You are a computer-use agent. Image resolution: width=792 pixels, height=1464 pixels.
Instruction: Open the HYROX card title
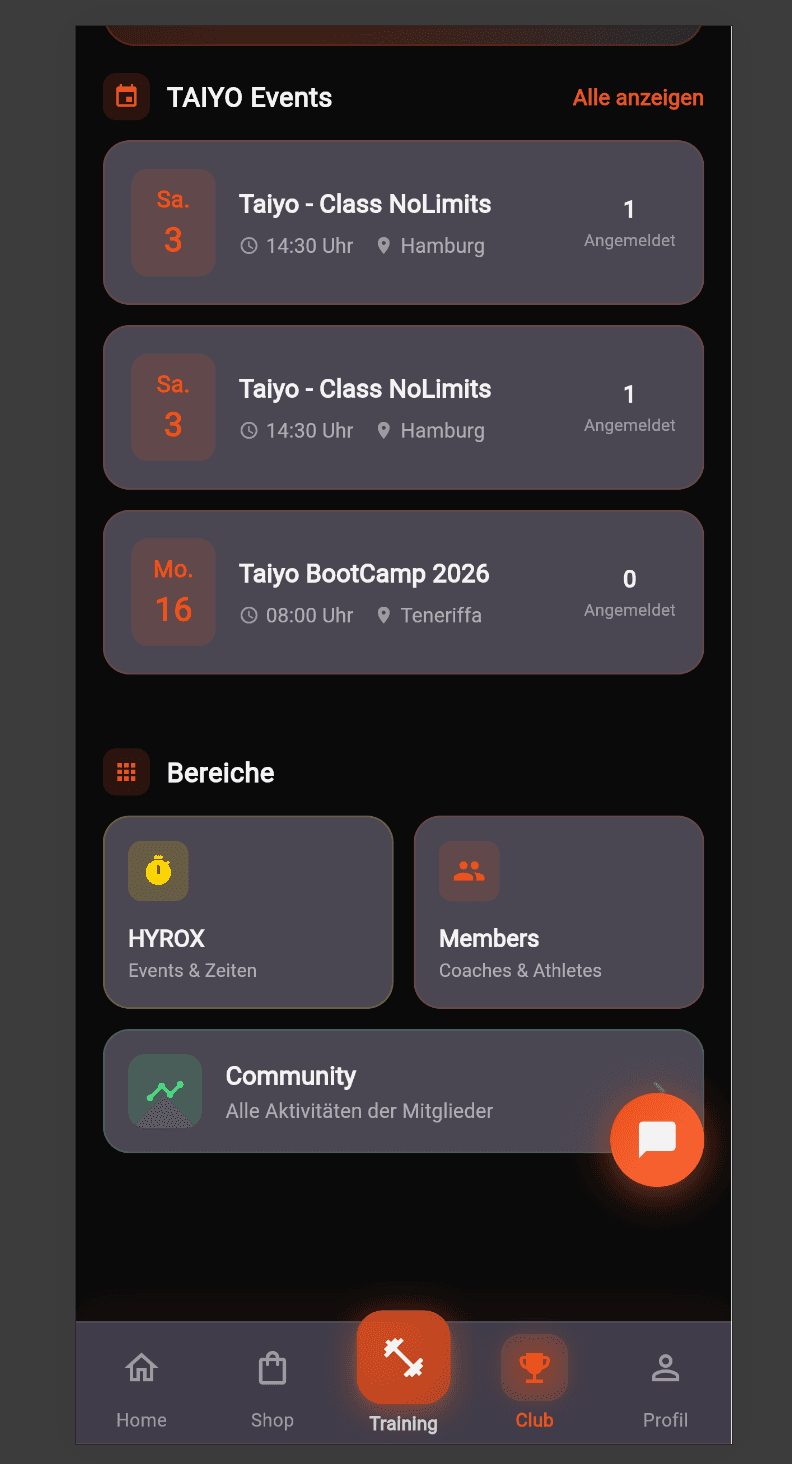(x=167, y=939)
